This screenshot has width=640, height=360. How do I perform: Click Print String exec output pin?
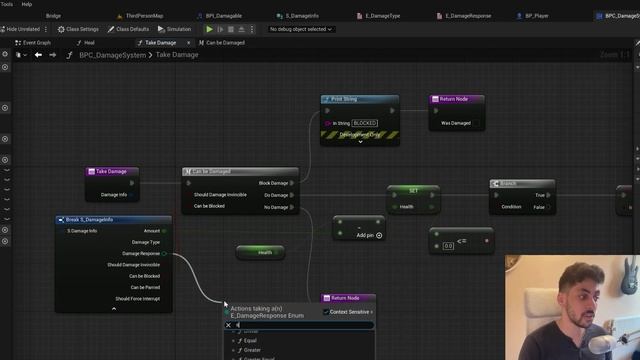(x=392, y=111)
